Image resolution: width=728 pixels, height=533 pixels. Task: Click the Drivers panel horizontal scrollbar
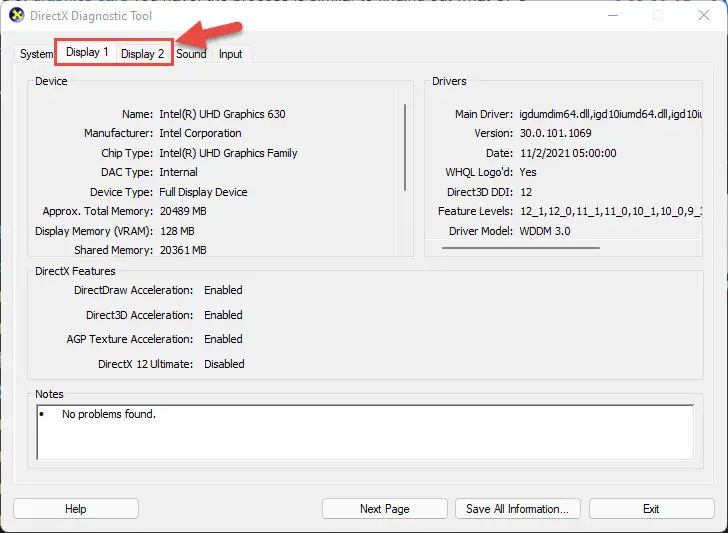coord(520,248)
